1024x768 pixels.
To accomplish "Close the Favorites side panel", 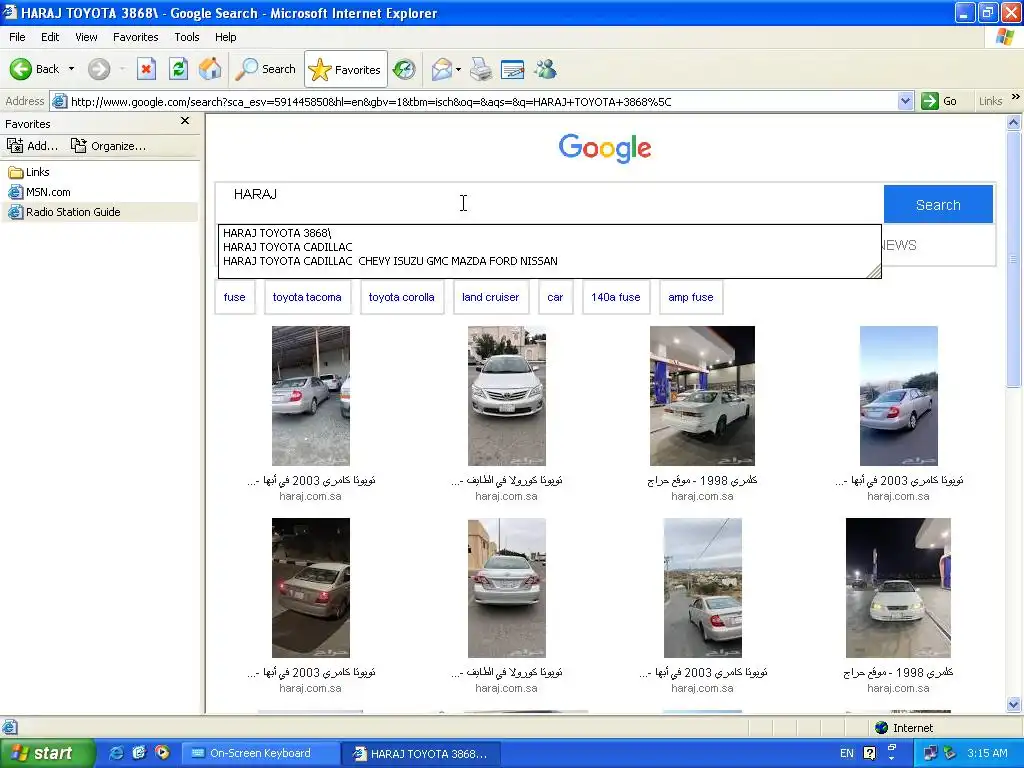I will 185,121.
